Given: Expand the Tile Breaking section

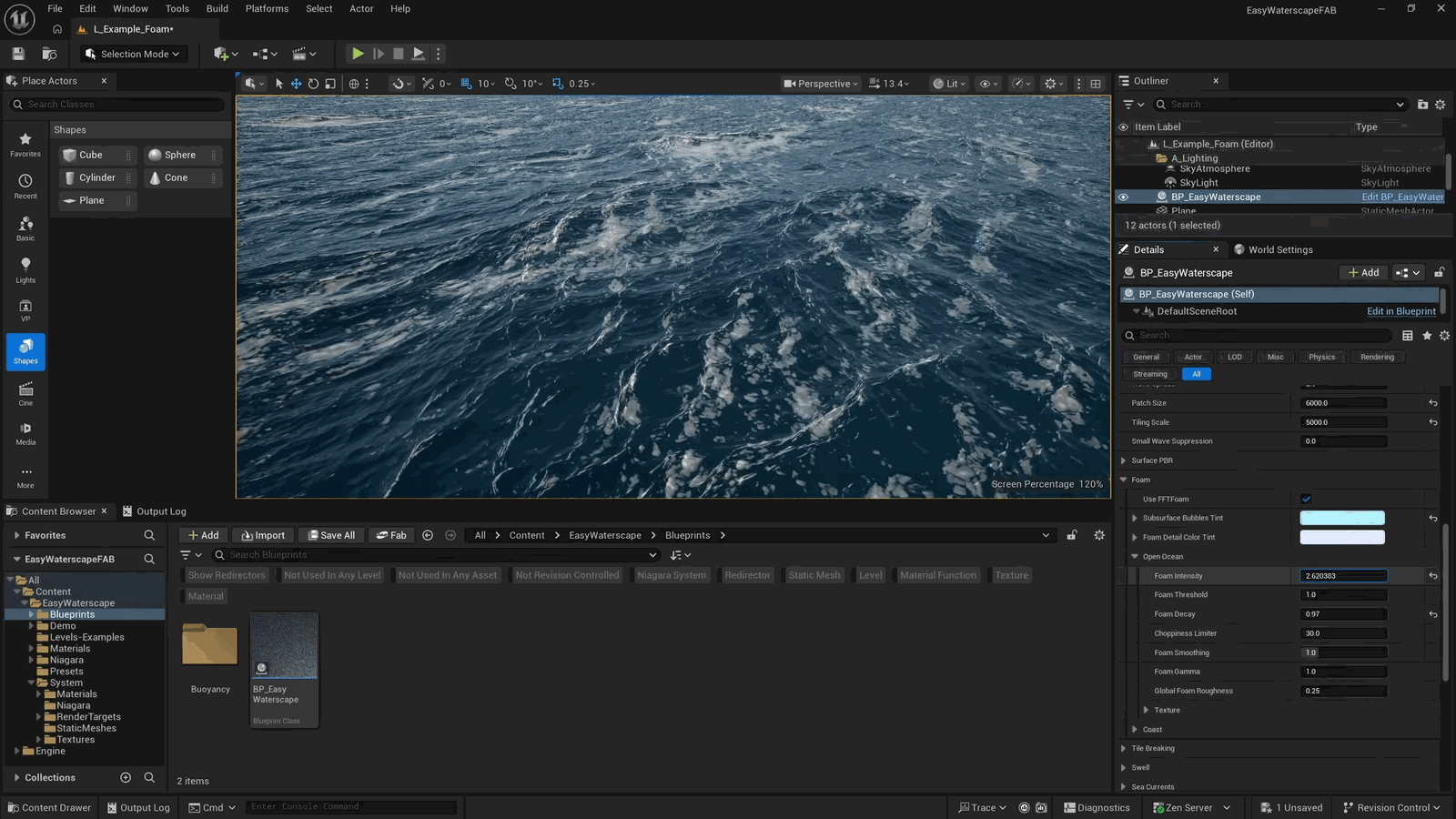Looking at the screenshot, I should click(x=1124, y=749).
